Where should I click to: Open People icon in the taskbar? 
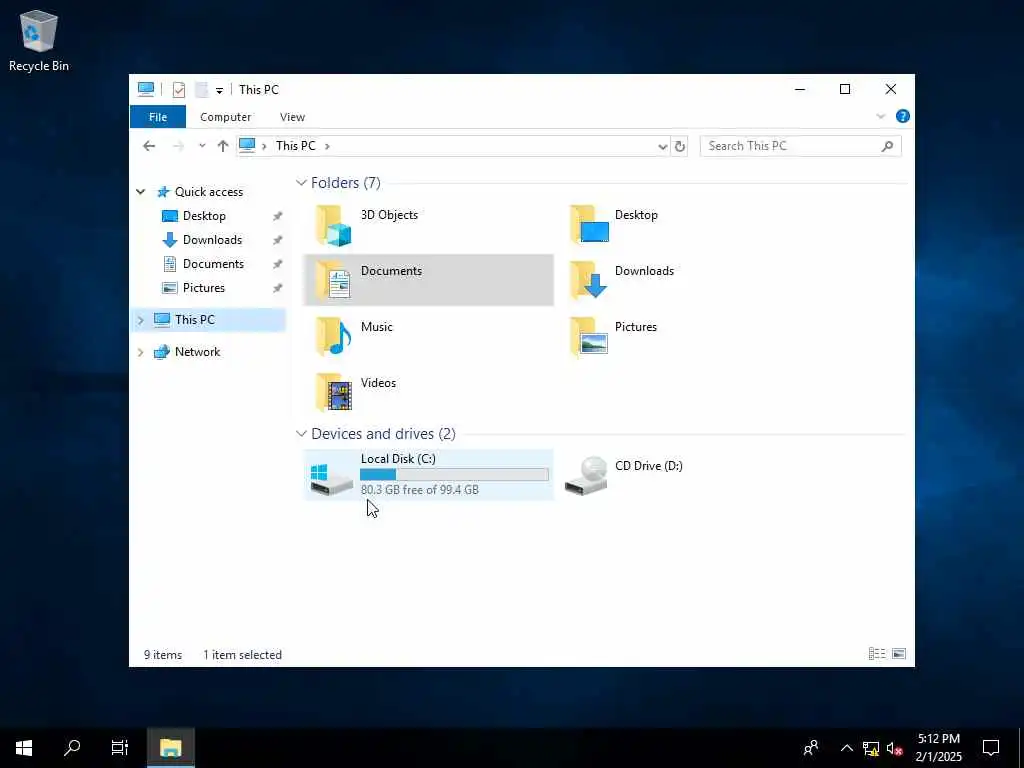[x=811, y=748]
